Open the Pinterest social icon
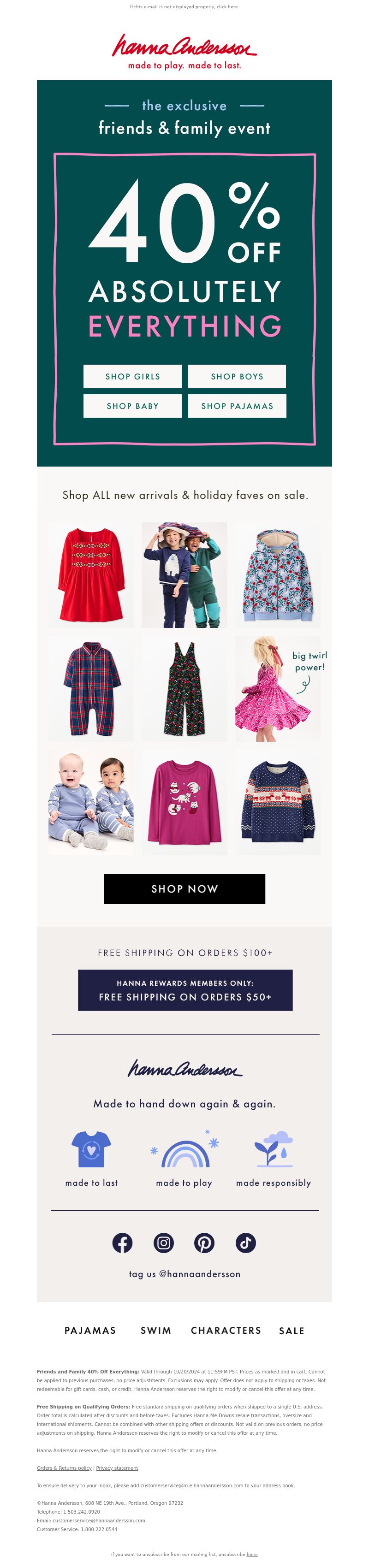 204,1243
